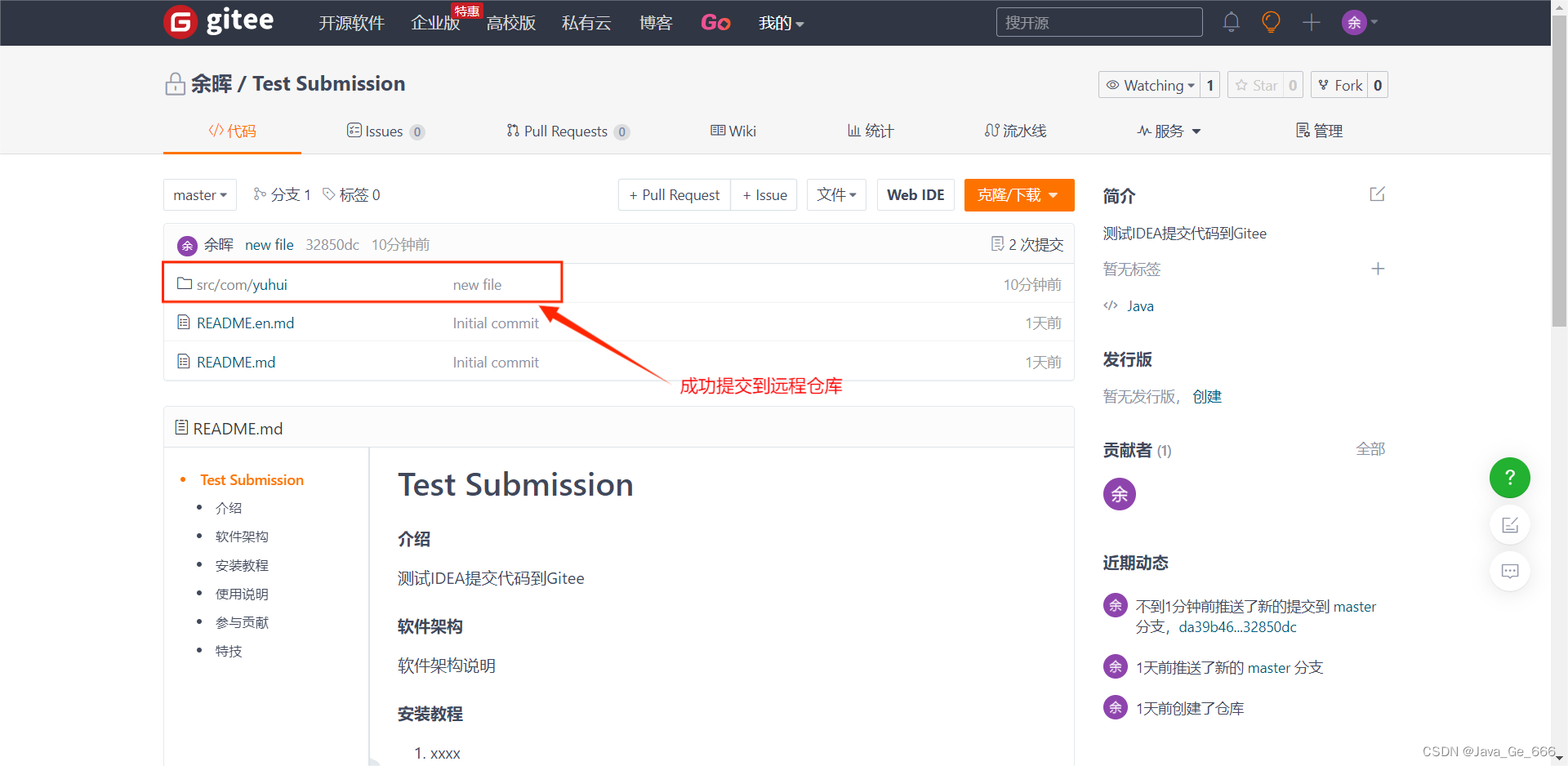The image size is (1568, 766).
Task: Open the master branch dropdown
Action: pyautogui.click(x=200, y=195)
